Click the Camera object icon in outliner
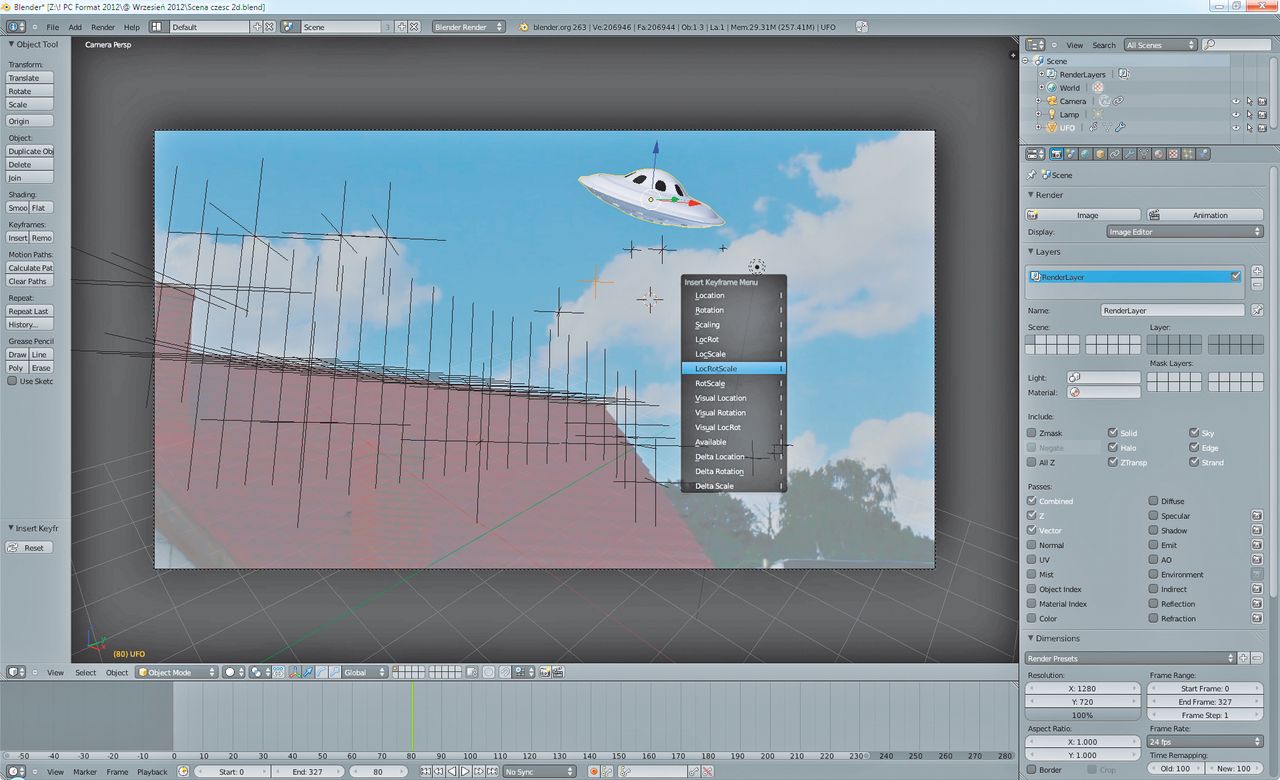This screenshot has height=780, width=1280. pos(1052,101)
